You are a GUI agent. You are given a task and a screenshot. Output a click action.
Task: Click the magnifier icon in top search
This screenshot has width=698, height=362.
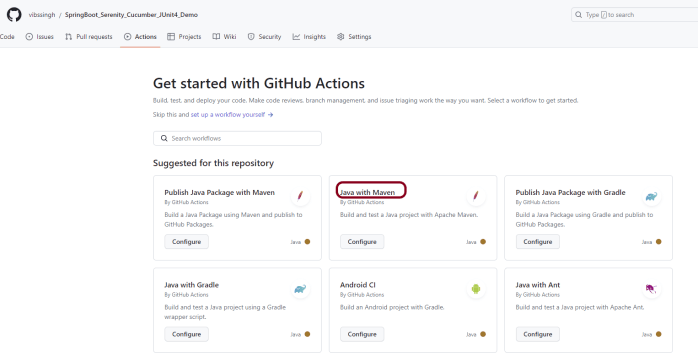pyautogui.click(x=578, y=15)
